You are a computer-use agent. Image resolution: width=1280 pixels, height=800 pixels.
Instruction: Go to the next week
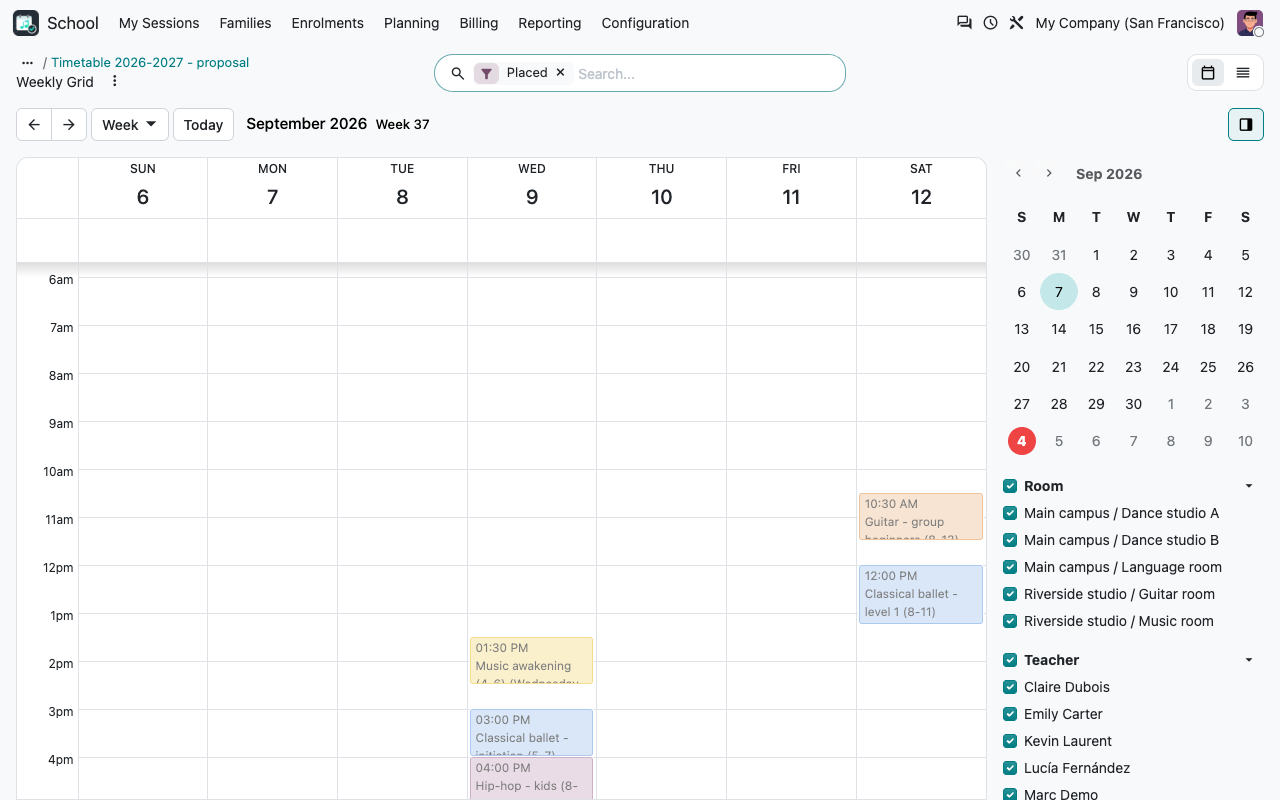(x=69, y=125)
